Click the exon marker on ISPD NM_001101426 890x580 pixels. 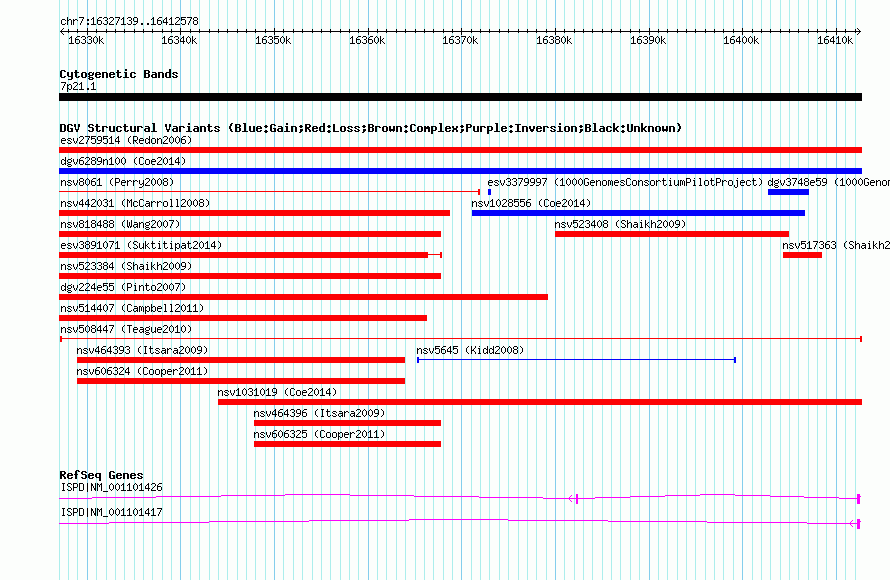[x=577, y=499]
